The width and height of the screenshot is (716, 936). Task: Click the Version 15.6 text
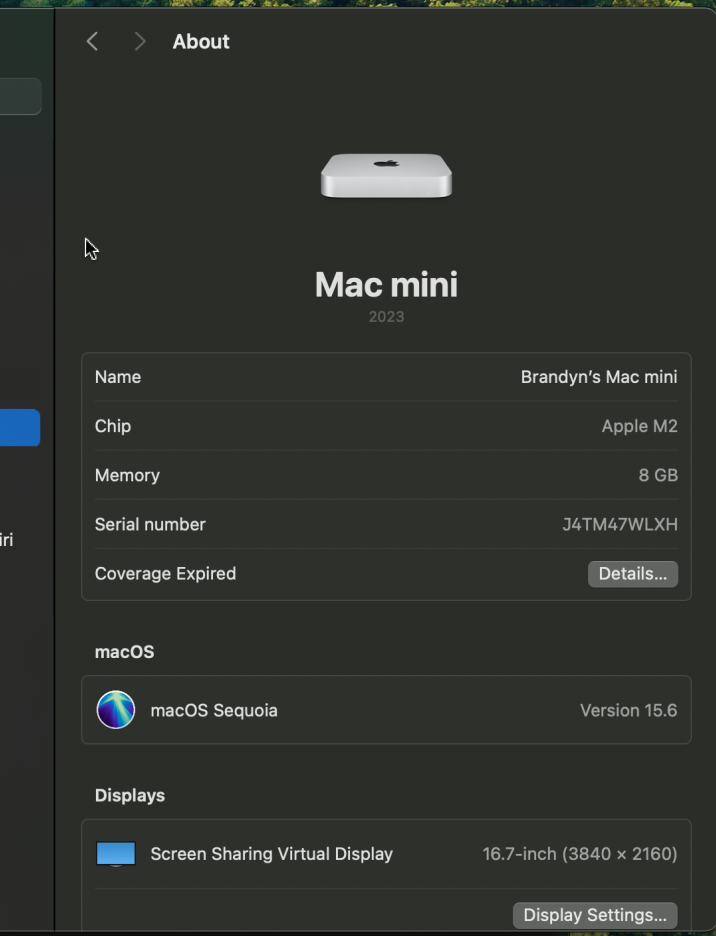(x=628, y=710)
